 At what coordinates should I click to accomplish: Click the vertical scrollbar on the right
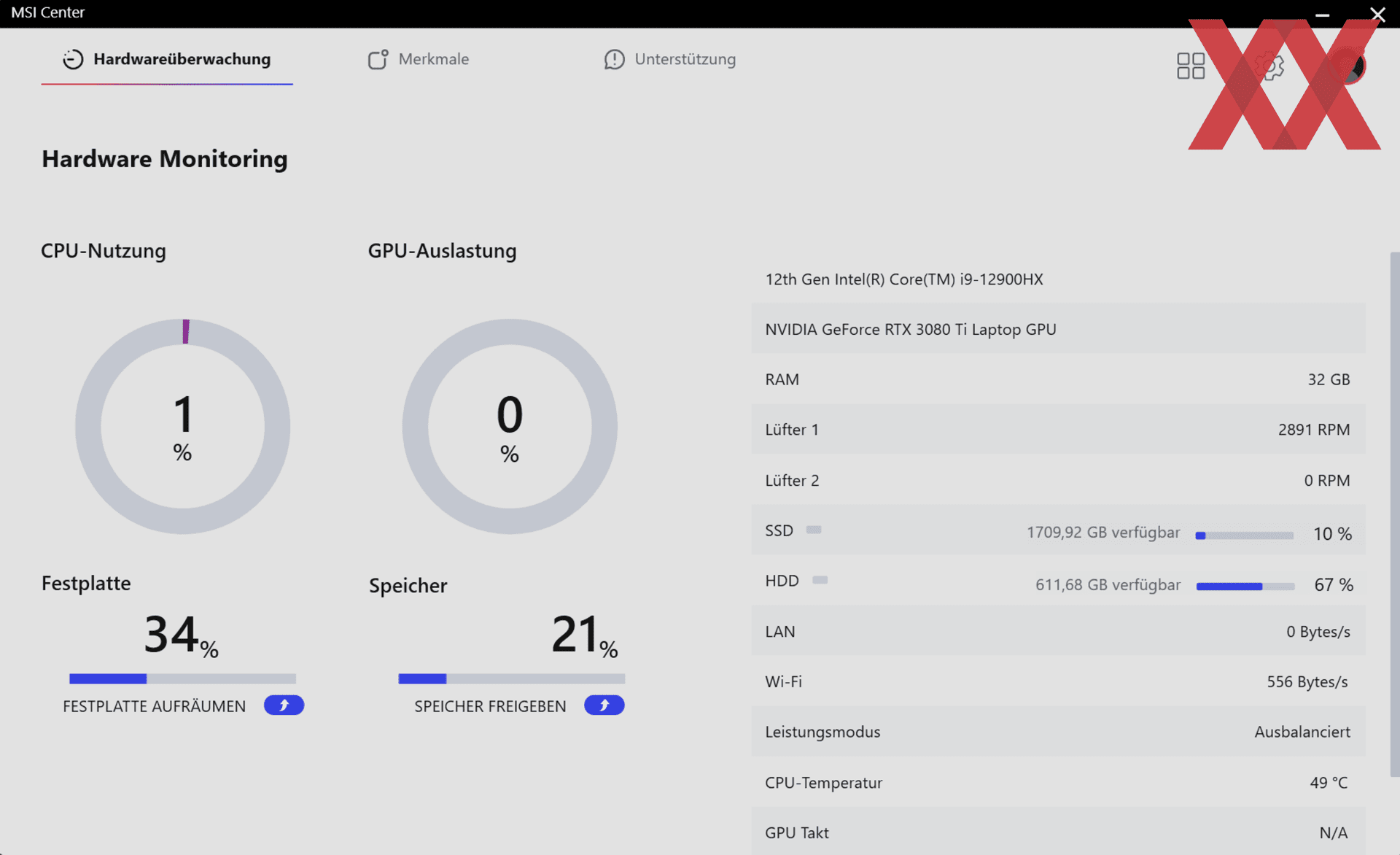pos(1394,514)
